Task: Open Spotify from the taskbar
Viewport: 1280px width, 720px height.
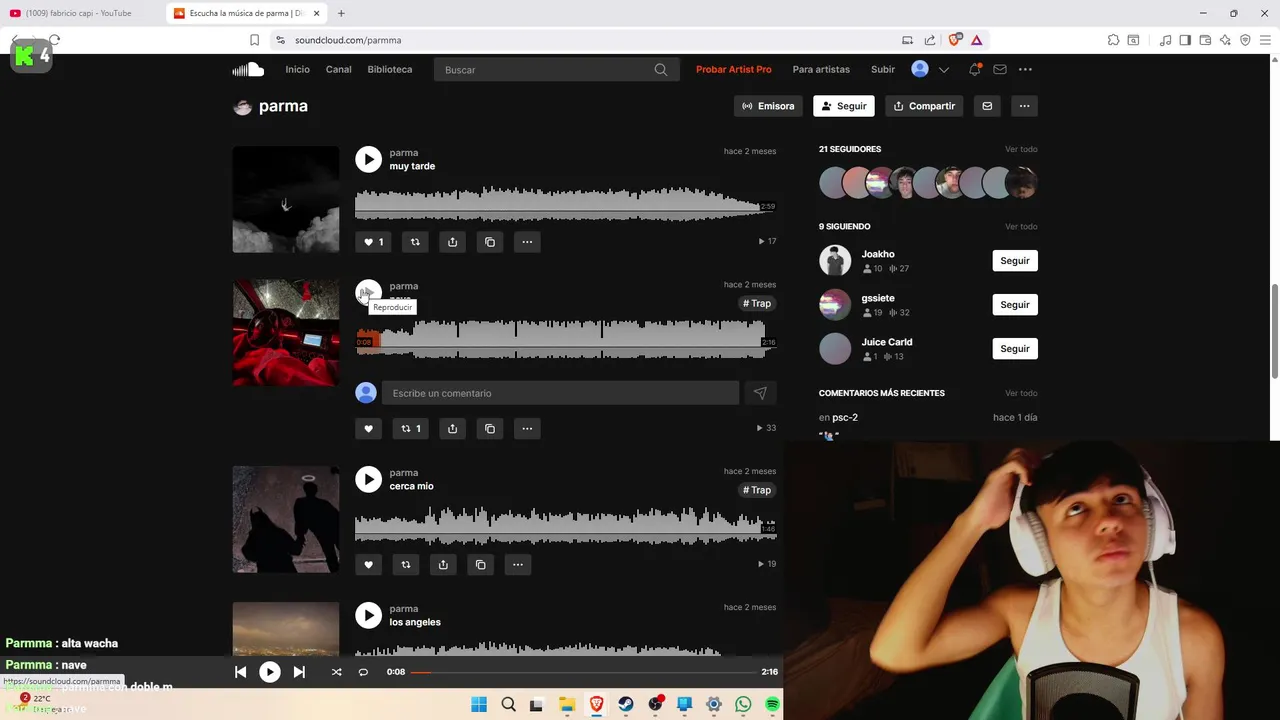Action: click(772, 704)
